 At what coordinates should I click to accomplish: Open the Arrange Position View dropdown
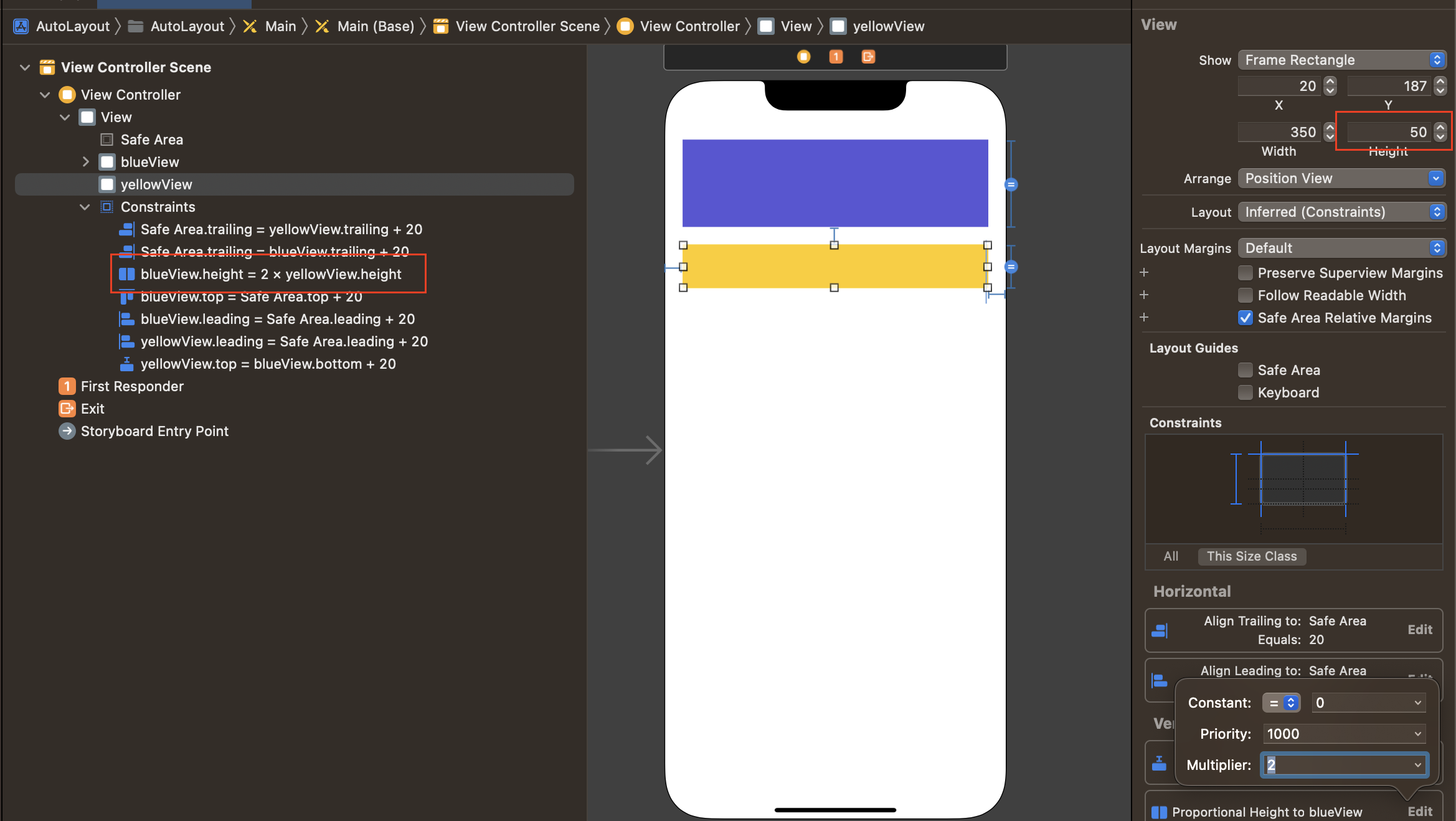pos(1341,178)
